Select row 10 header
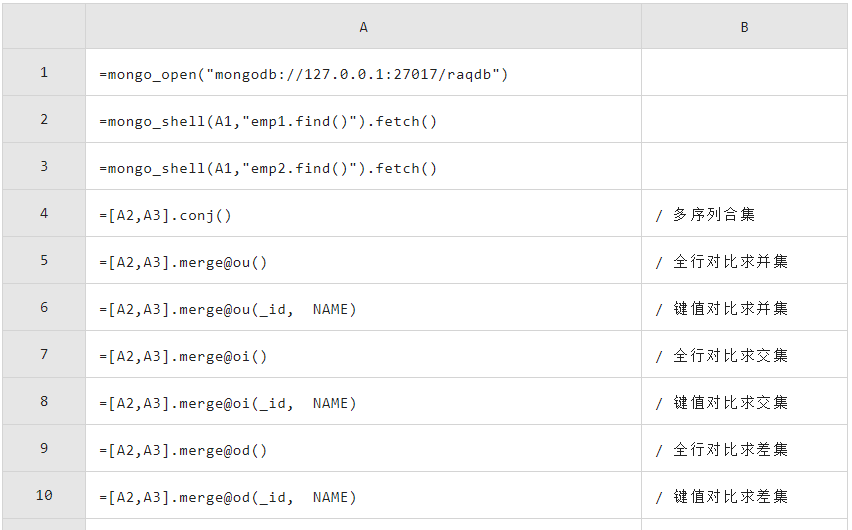Image resolution: width=852 pixels, height=530 pixels. click(x=44, y=495)
